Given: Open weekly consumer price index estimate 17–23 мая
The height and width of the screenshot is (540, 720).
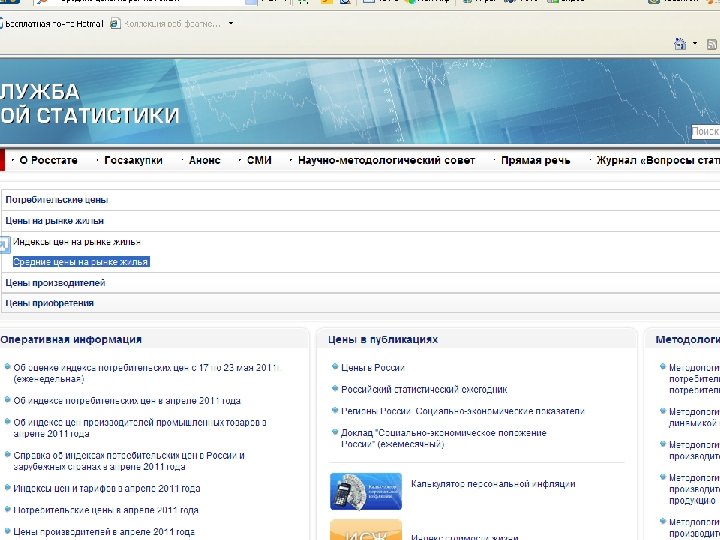Looking at the screenshot, I should (x=147, y=373).
